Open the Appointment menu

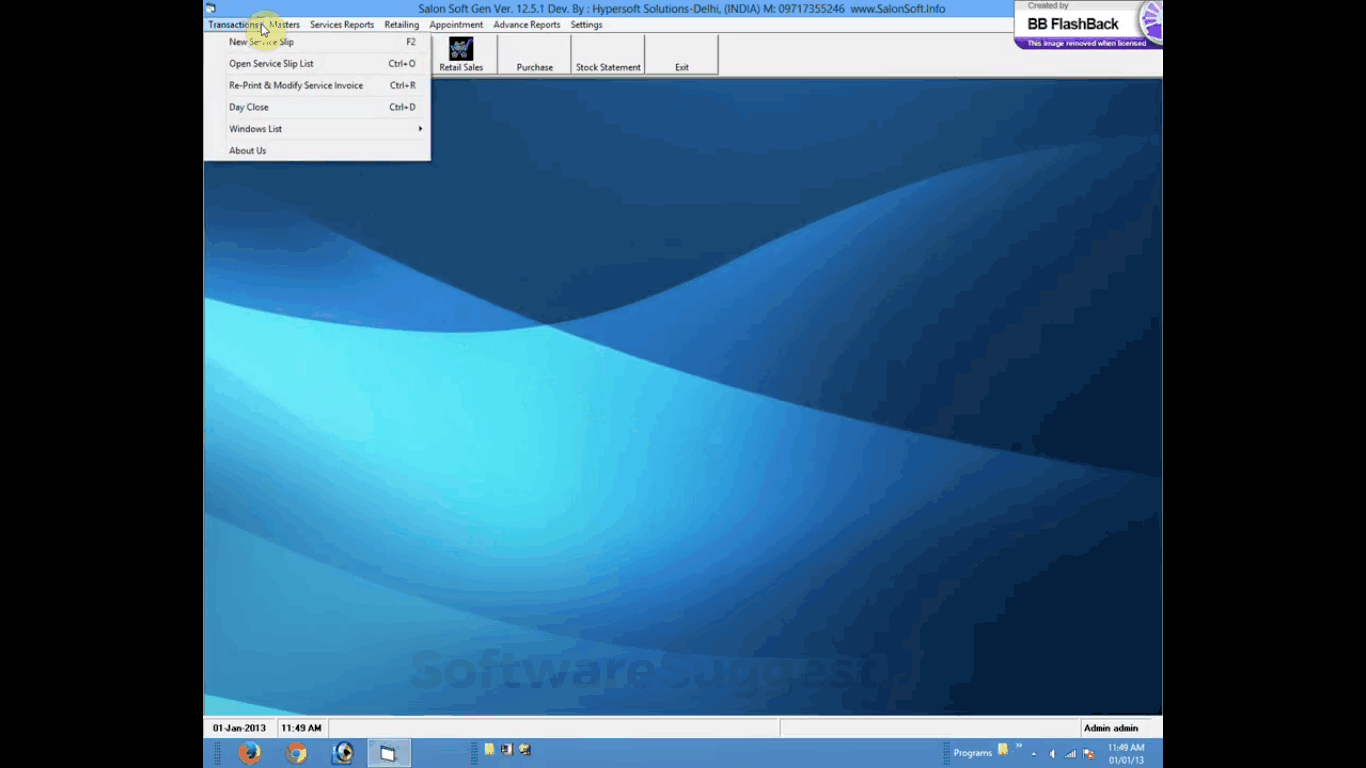456,25
